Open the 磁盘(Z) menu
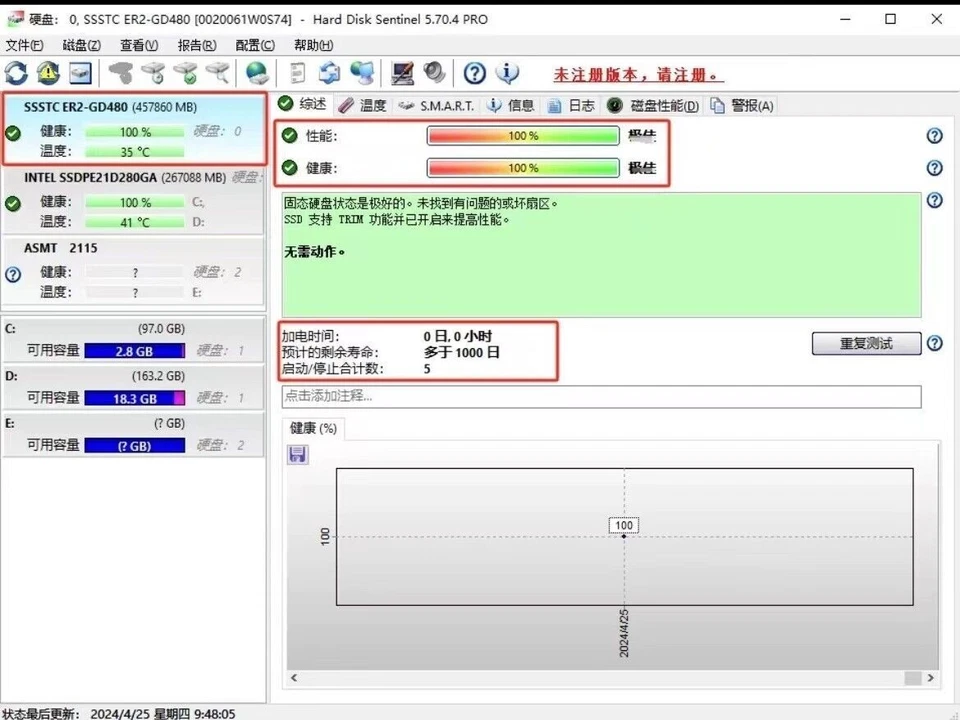The width and height of the screenshot is (960, 720). click(x=81, y=45)
